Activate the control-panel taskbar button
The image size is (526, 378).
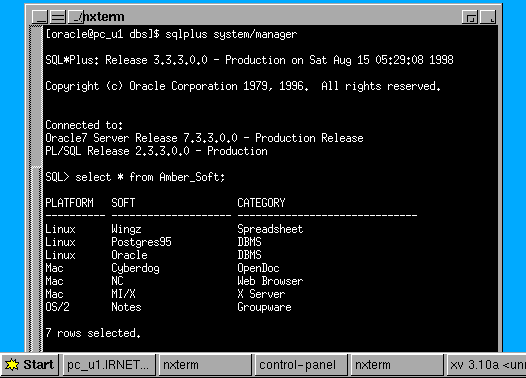tap(301, 365)
